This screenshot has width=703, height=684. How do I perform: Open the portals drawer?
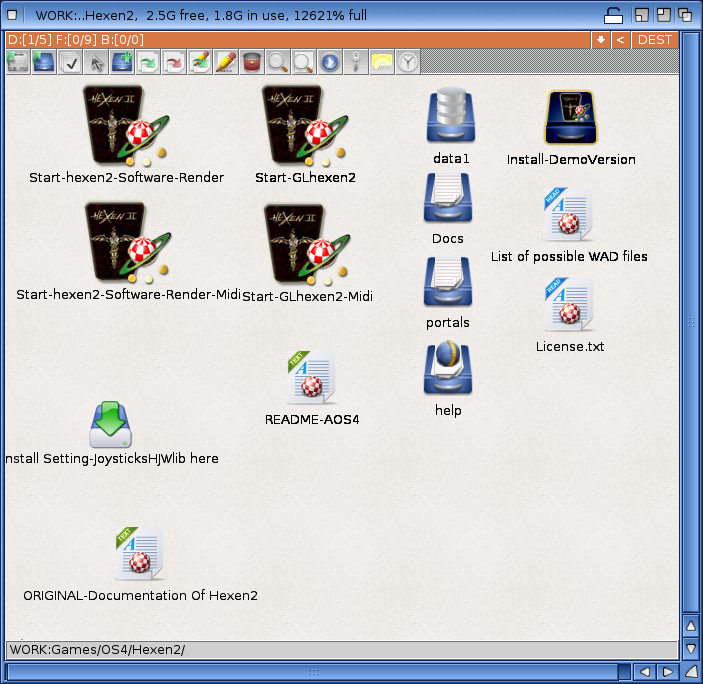tap(448, 281)
